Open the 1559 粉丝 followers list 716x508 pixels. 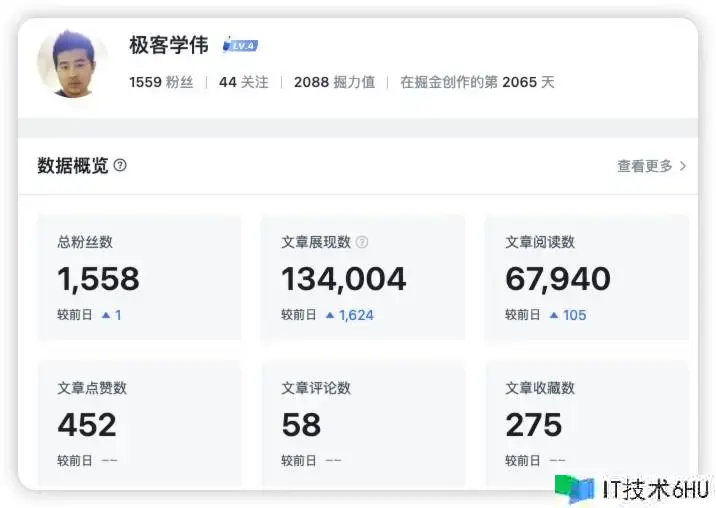pos(159,82)
